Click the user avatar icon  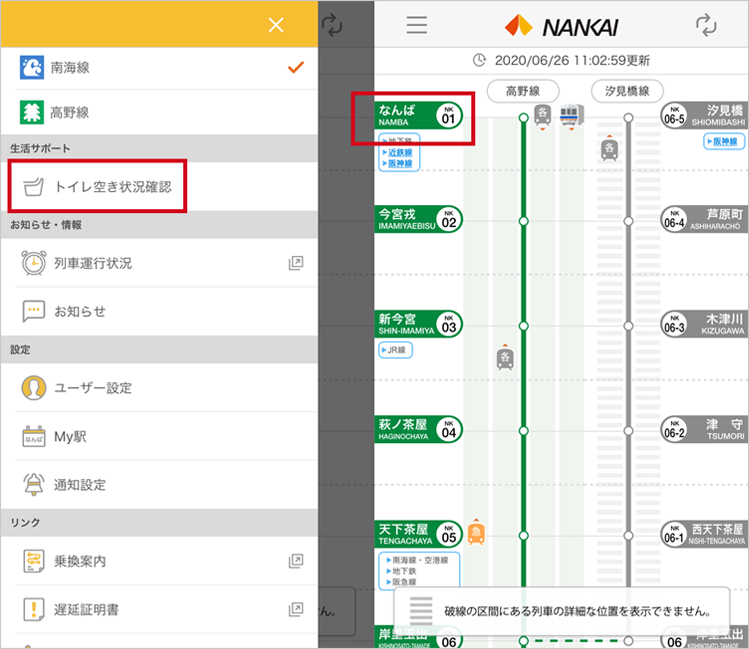(x=34, y=387)
